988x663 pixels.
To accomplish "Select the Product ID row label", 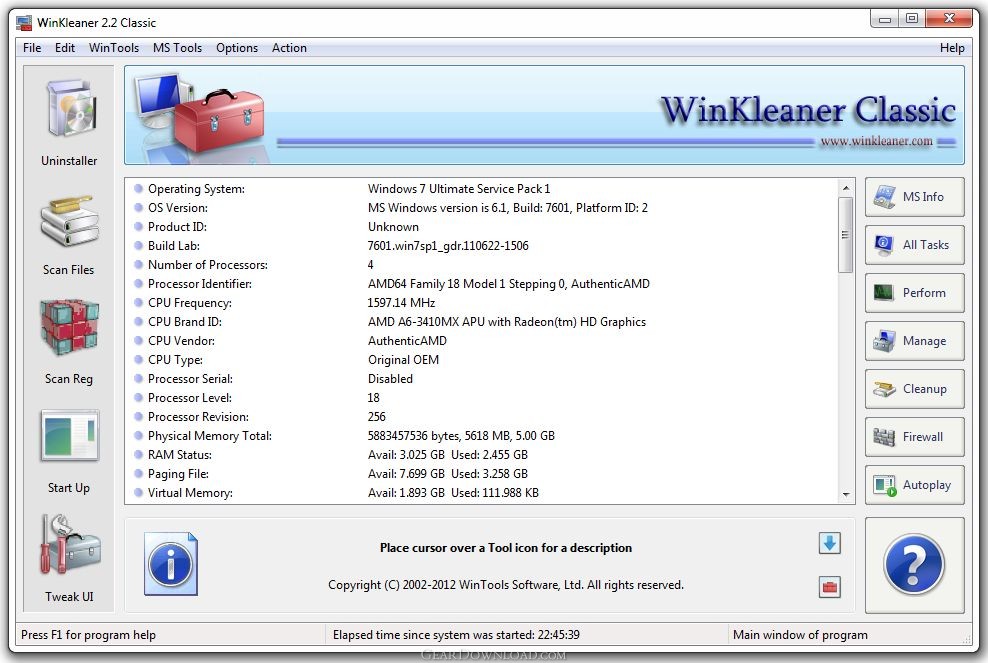I will 177,227.
